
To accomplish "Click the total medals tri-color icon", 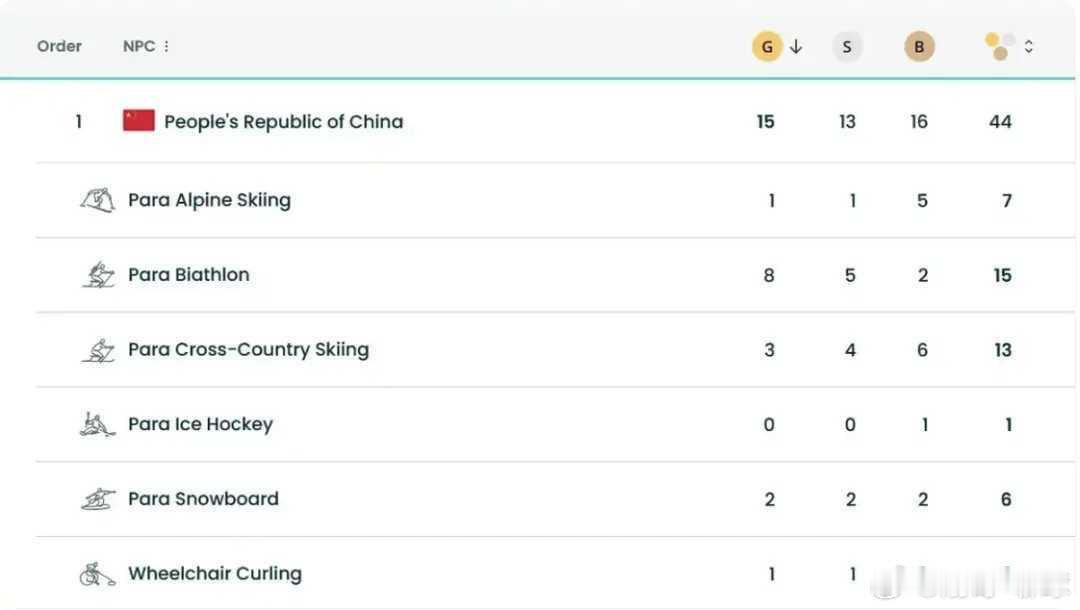I will click(x=1000, y=46).
